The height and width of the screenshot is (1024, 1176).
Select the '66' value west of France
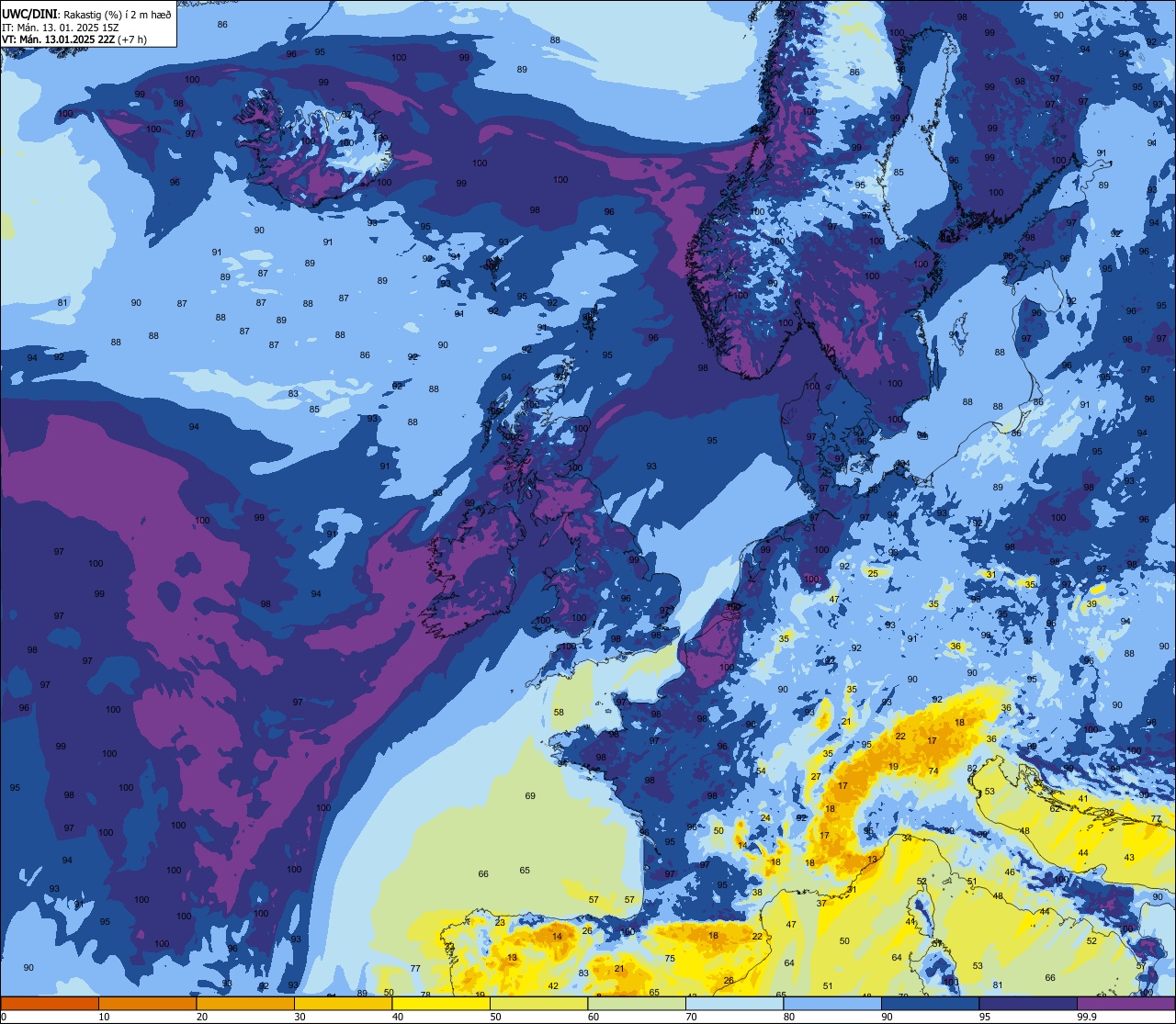pos(483,874)
